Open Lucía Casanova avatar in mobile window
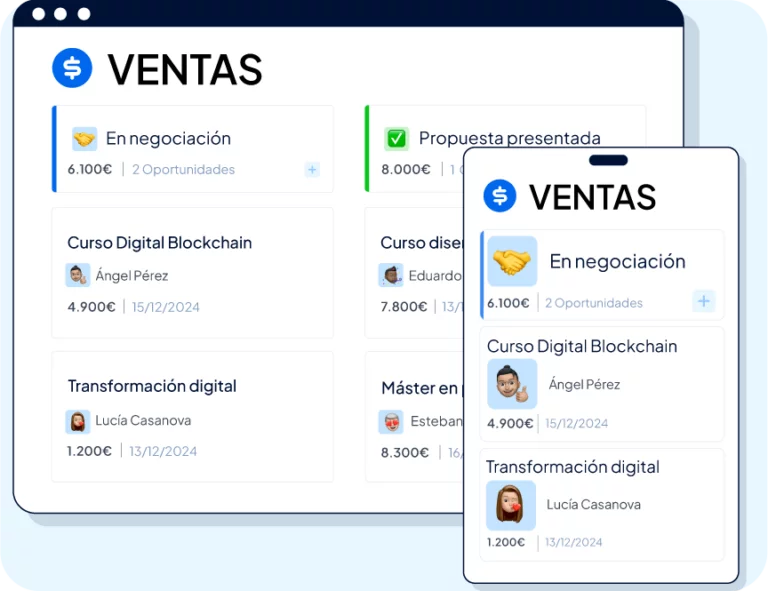Image resolution: width=768 pixels, height=591 pixels. pos(511,505)
